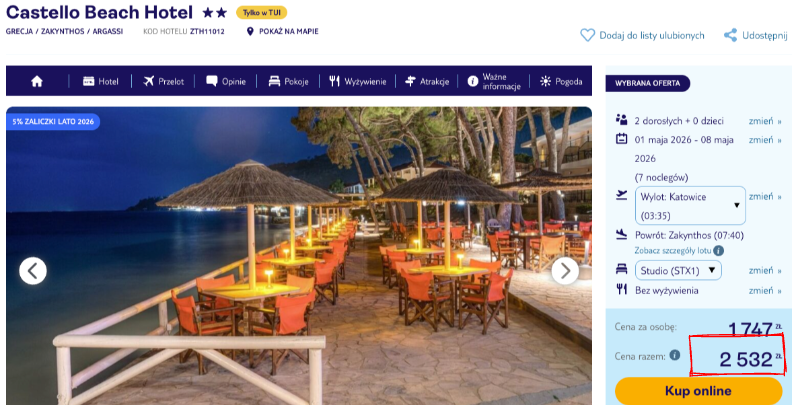796x405 pixels.
Task: Click the main hotel terrace photo
Action: click(298, 255)
